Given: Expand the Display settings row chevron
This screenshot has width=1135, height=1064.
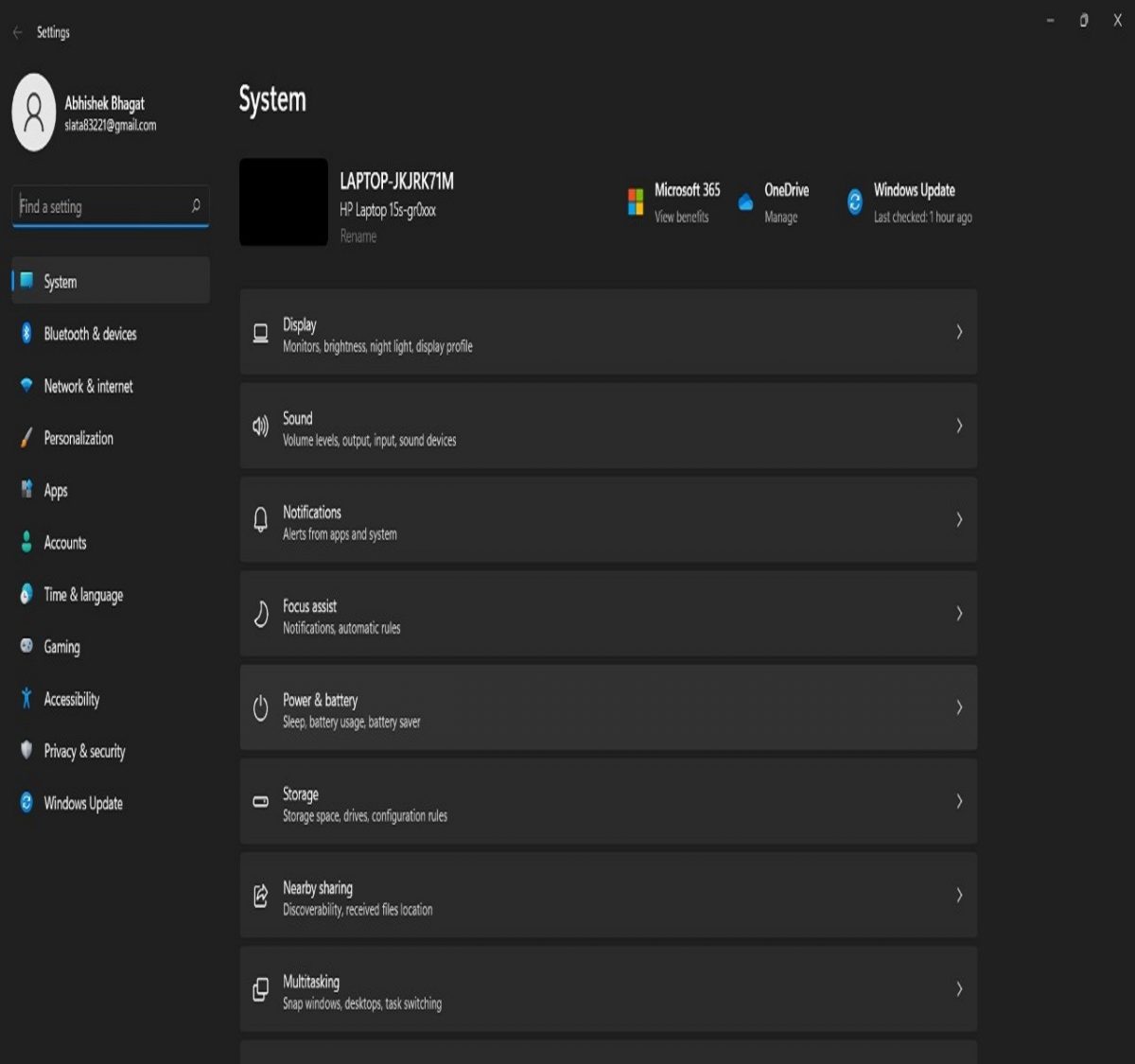Looking at the screenshot, I should [959, 332].
